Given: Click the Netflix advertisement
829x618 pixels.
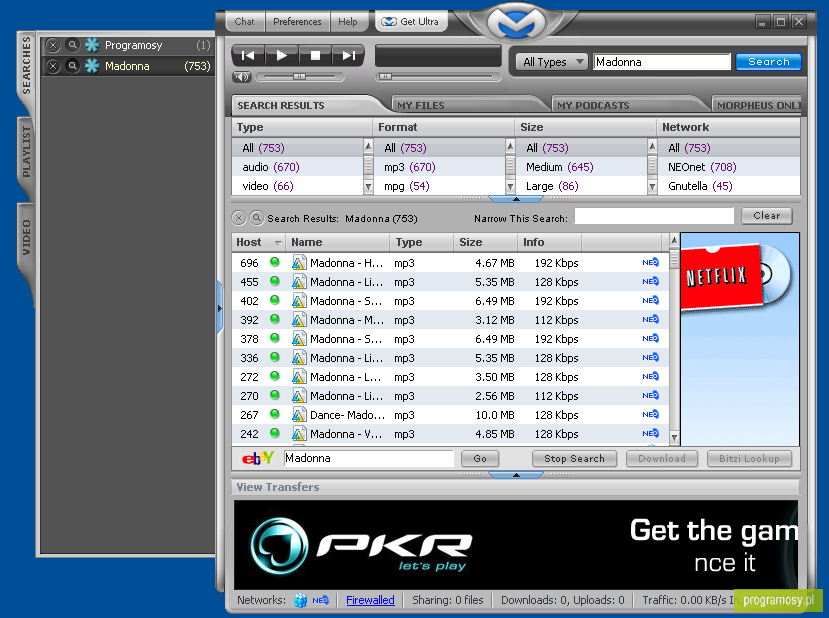Looking at the screenshot, I should pos(740,339).
